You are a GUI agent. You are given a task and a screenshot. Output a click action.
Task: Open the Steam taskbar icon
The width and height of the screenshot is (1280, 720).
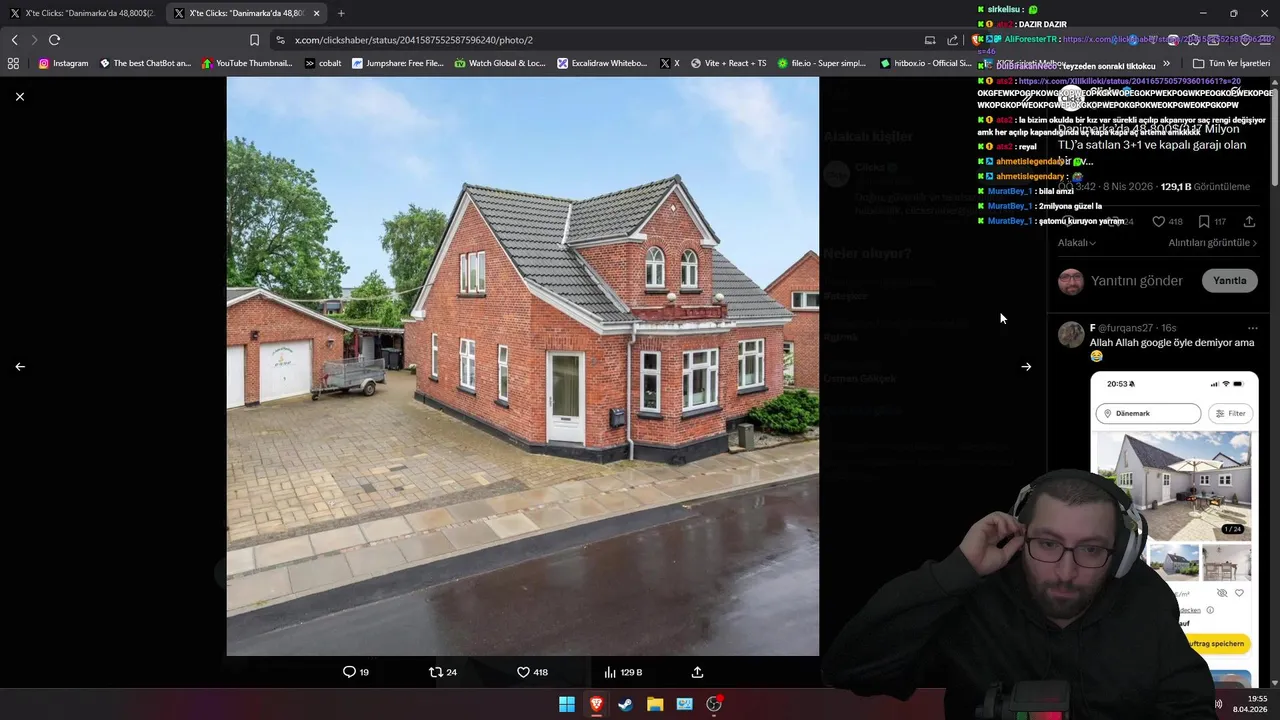coord(625,704)
